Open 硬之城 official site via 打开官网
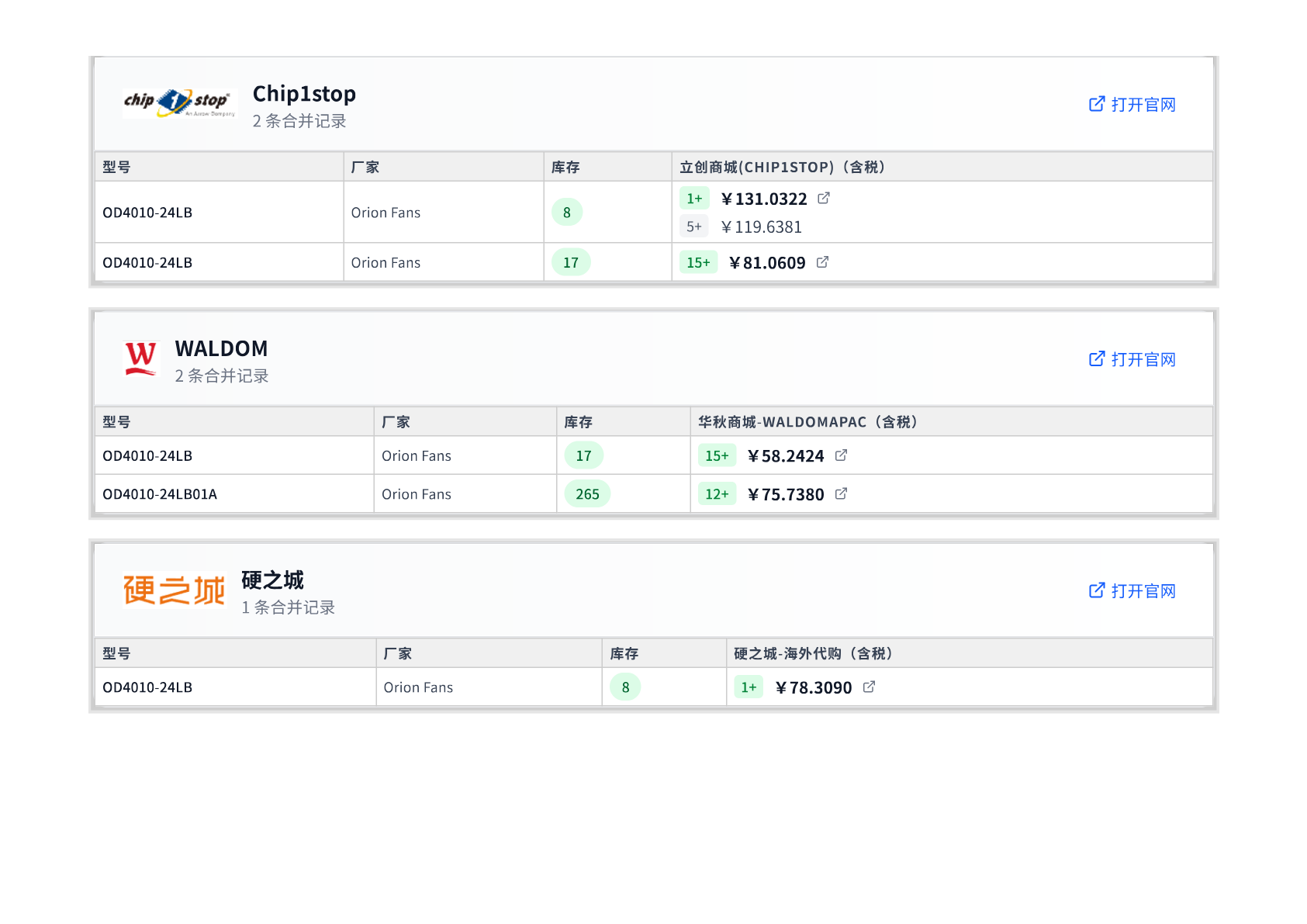 (1143, 590)
